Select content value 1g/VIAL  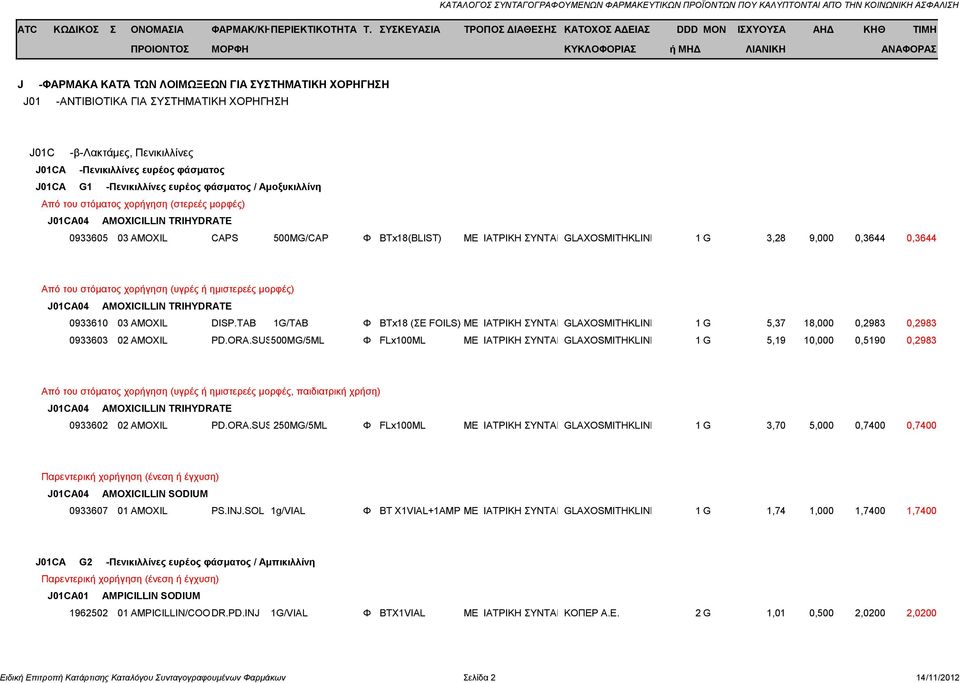coord(288,510)
